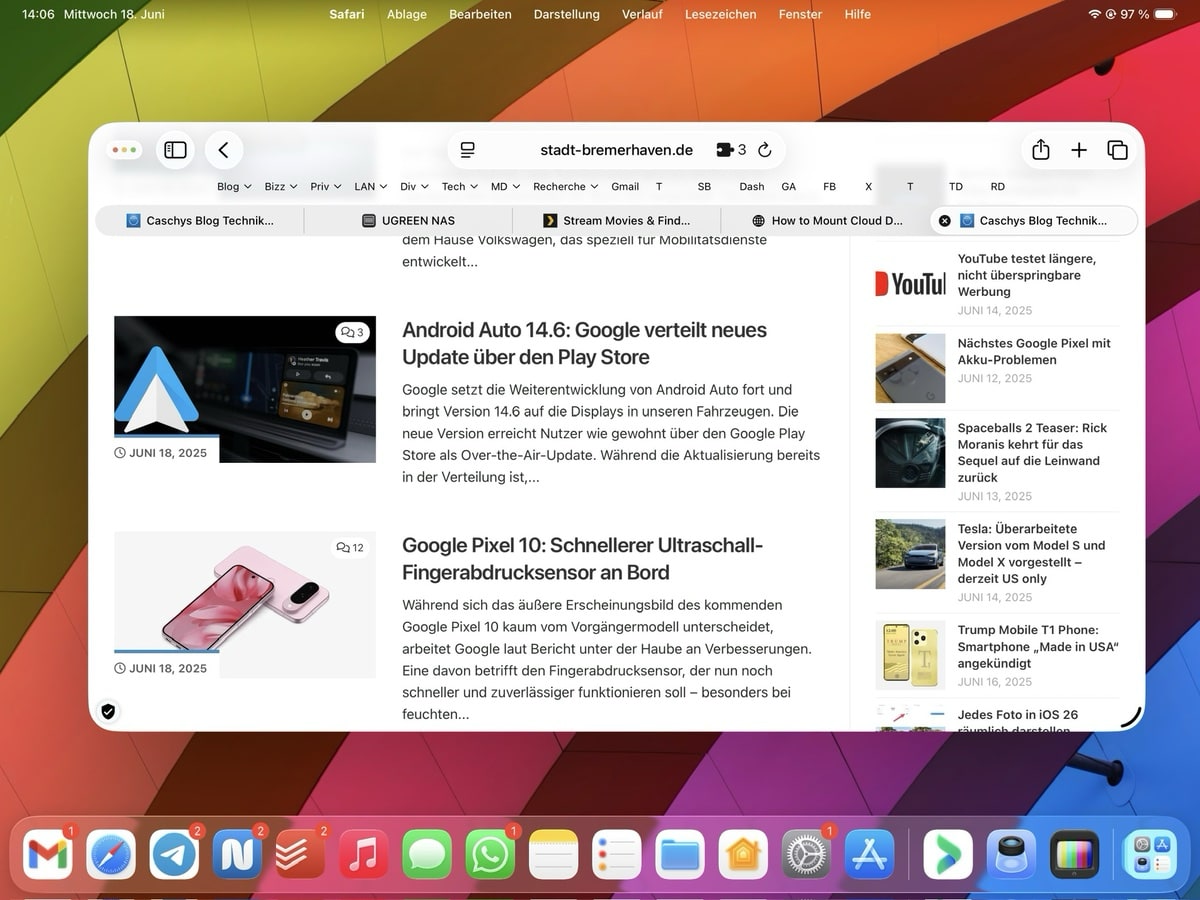
Task: Click the privacy shield icon
Action: point(108,711)
